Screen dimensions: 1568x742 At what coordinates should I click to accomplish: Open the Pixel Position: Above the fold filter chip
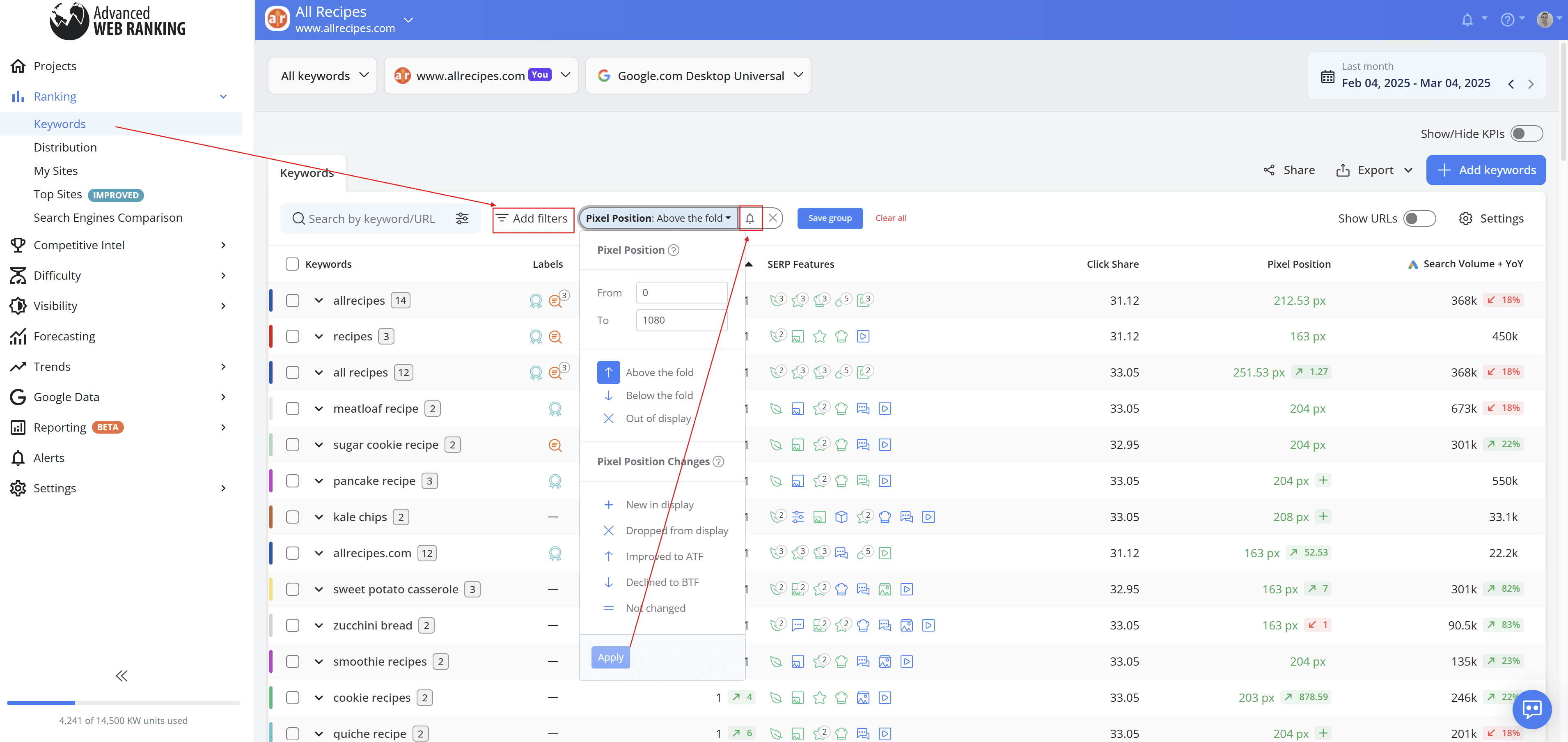click(658, 218)
